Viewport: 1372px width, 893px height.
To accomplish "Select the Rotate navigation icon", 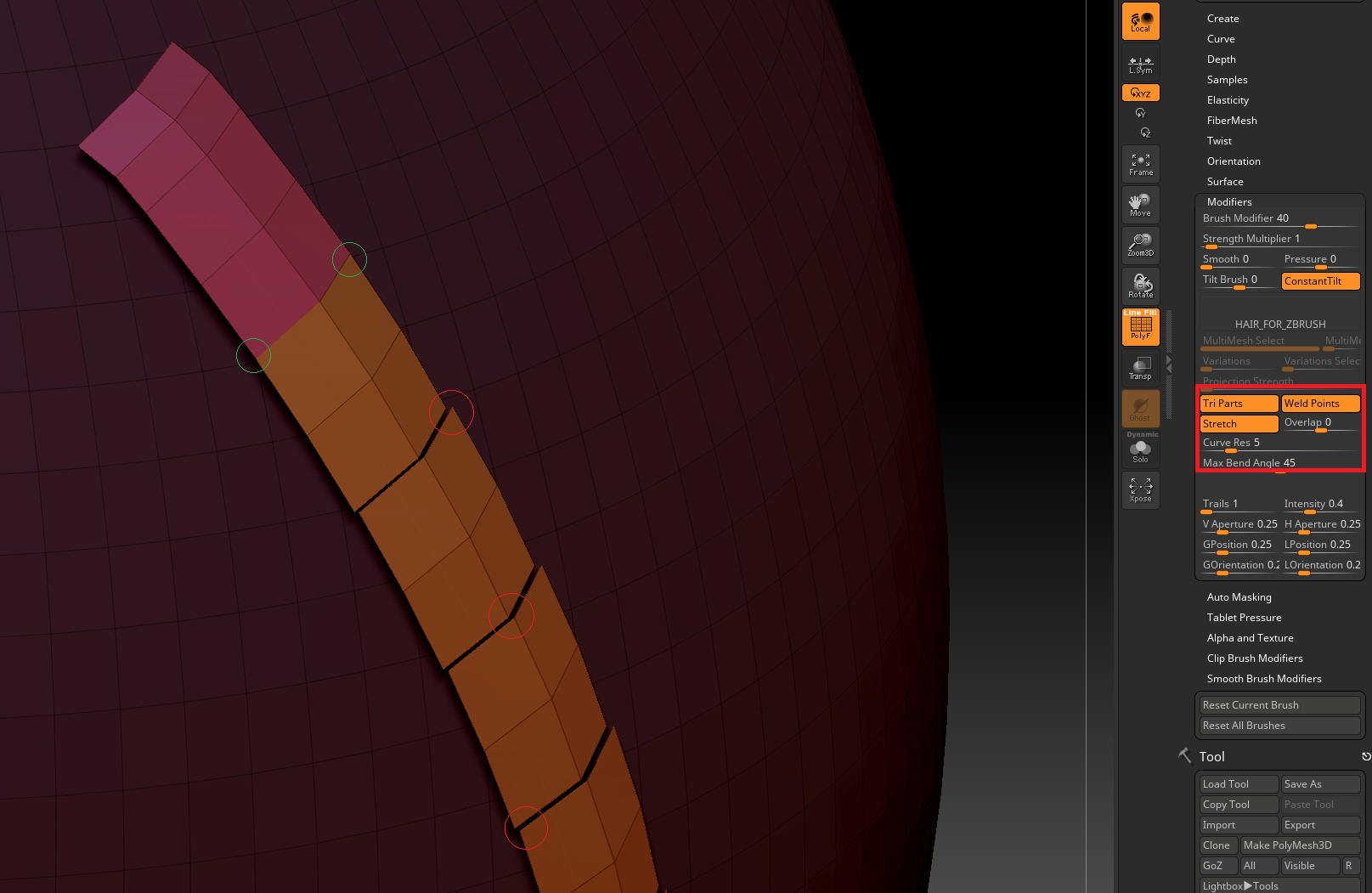I will (x=1140, y=285).
